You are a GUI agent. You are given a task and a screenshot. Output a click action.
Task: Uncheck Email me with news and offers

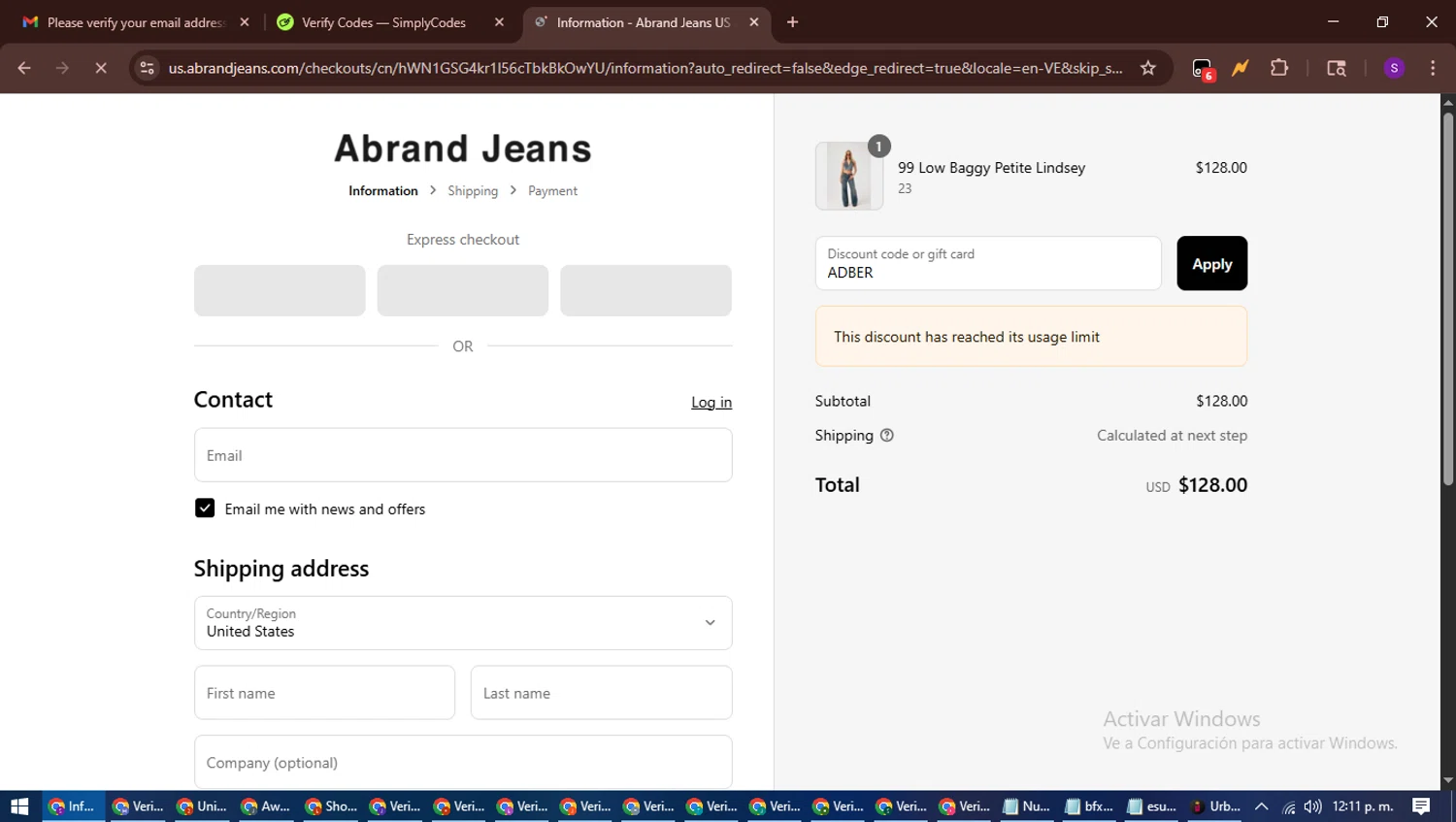click(205, 509)
